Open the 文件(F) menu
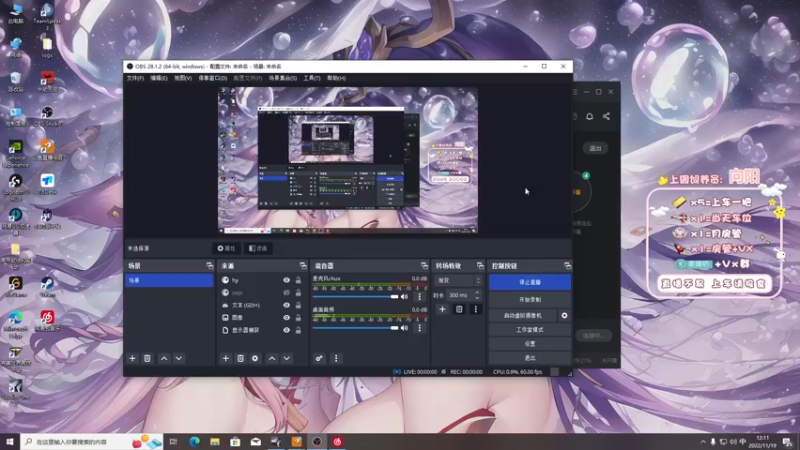 pos(135,78)
